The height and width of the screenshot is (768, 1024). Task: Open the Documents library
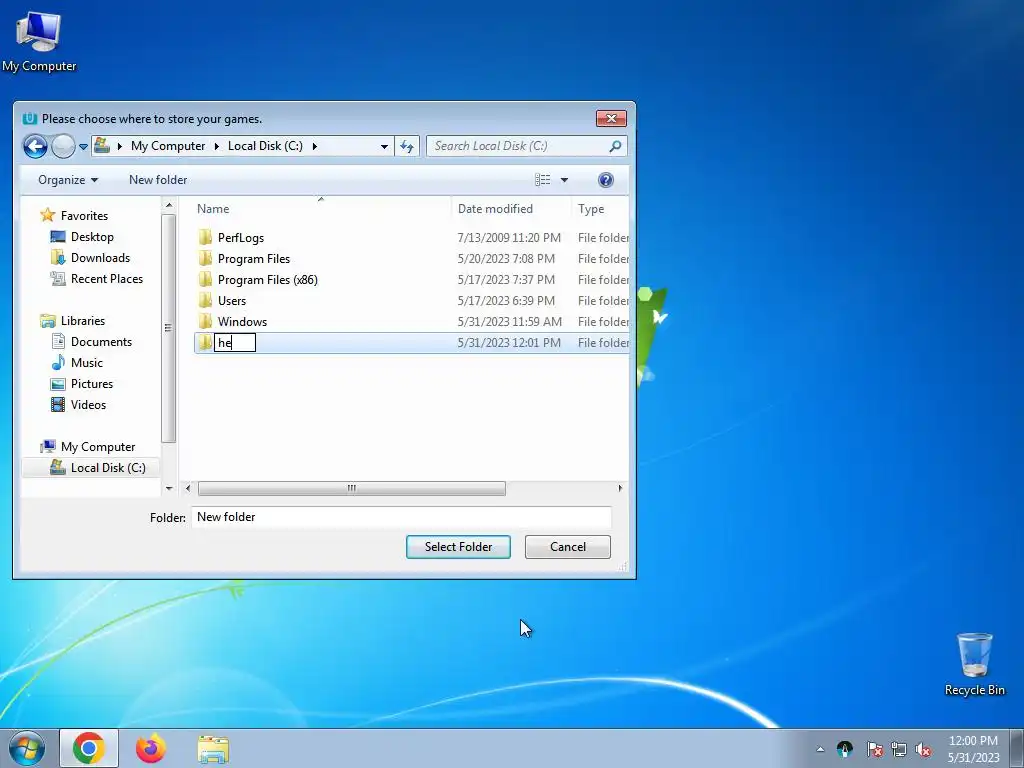pos(101,342)
